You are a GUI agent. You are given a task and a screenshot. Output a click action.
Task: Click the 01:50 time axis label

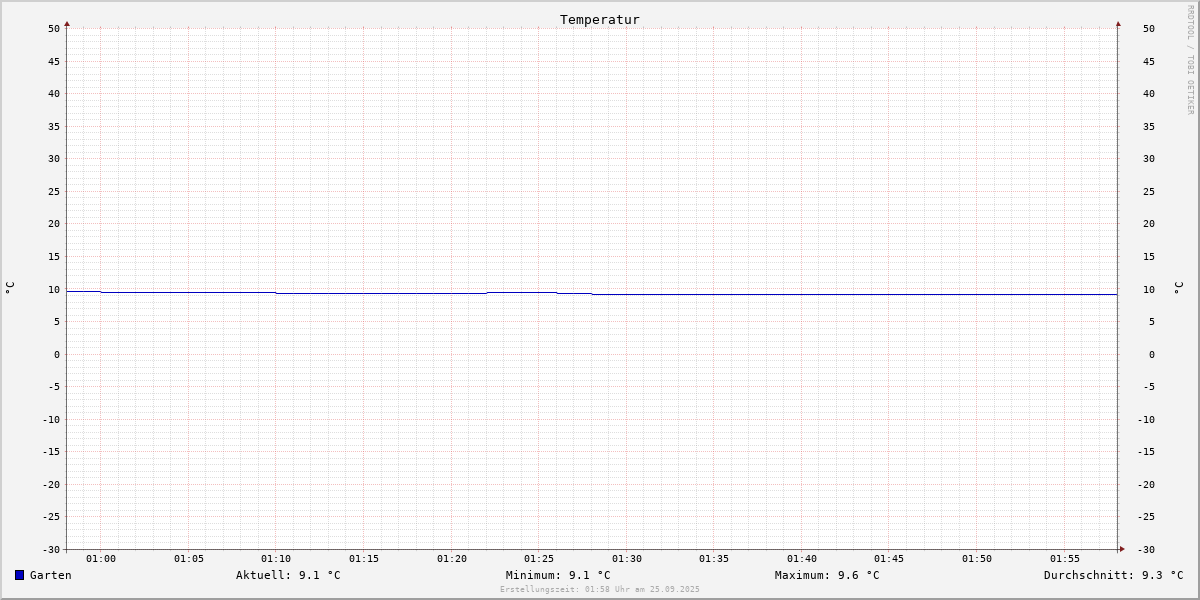coord(977,559)
